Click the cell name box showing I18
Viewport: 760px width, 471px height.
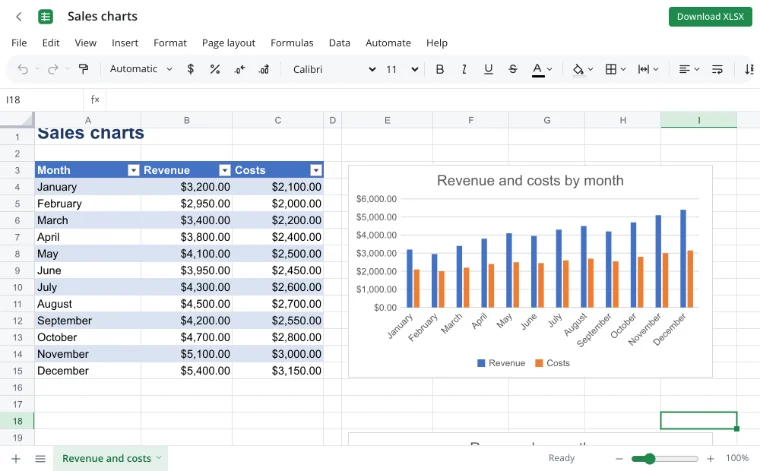(x=42, y=100)
